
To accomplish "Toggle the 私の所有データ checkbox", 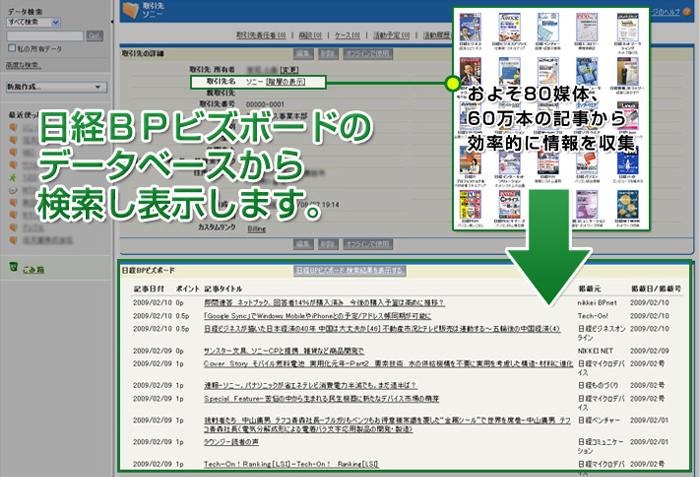I will (12, 47).
